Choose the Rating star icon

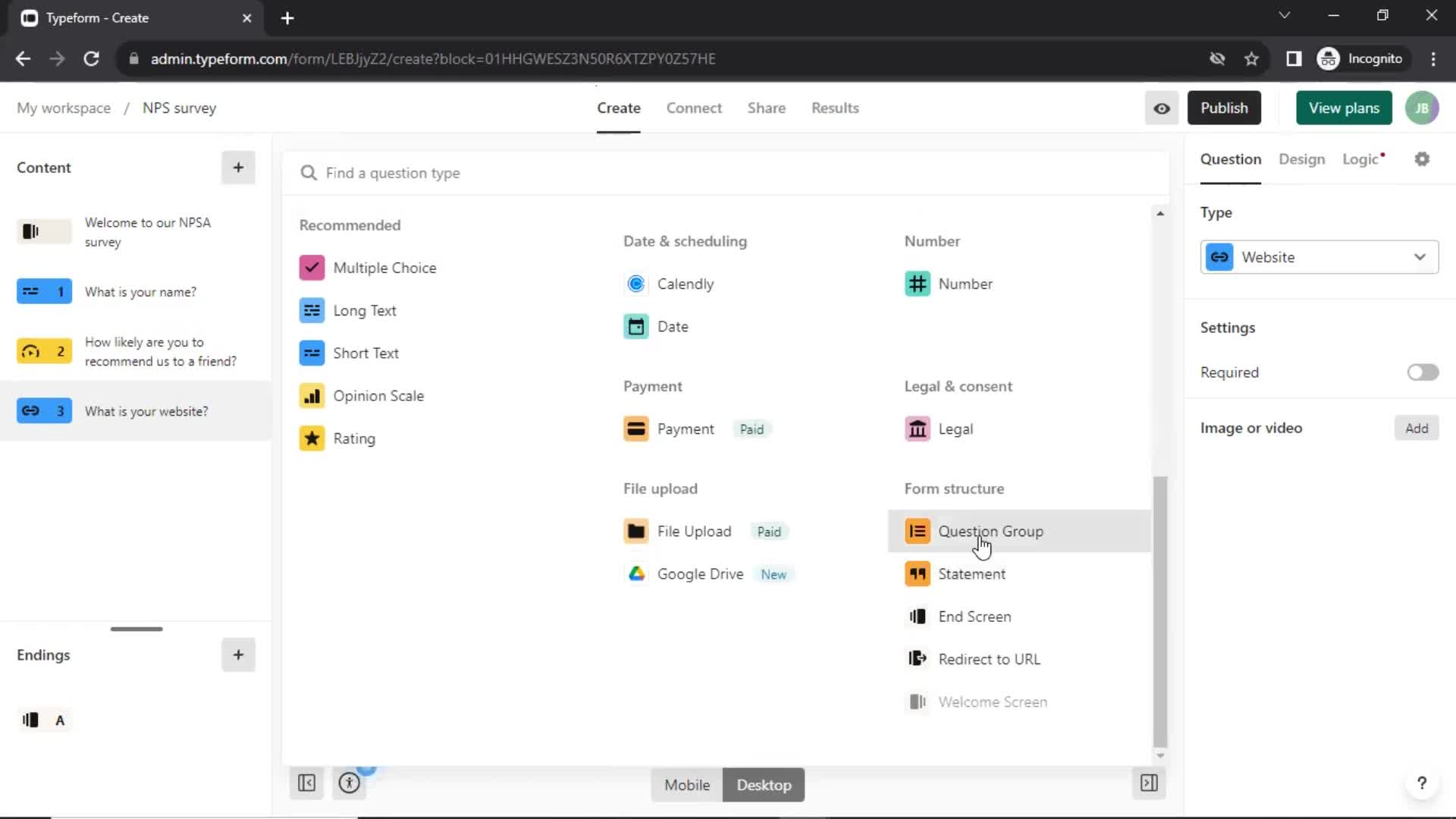(312, 438)
